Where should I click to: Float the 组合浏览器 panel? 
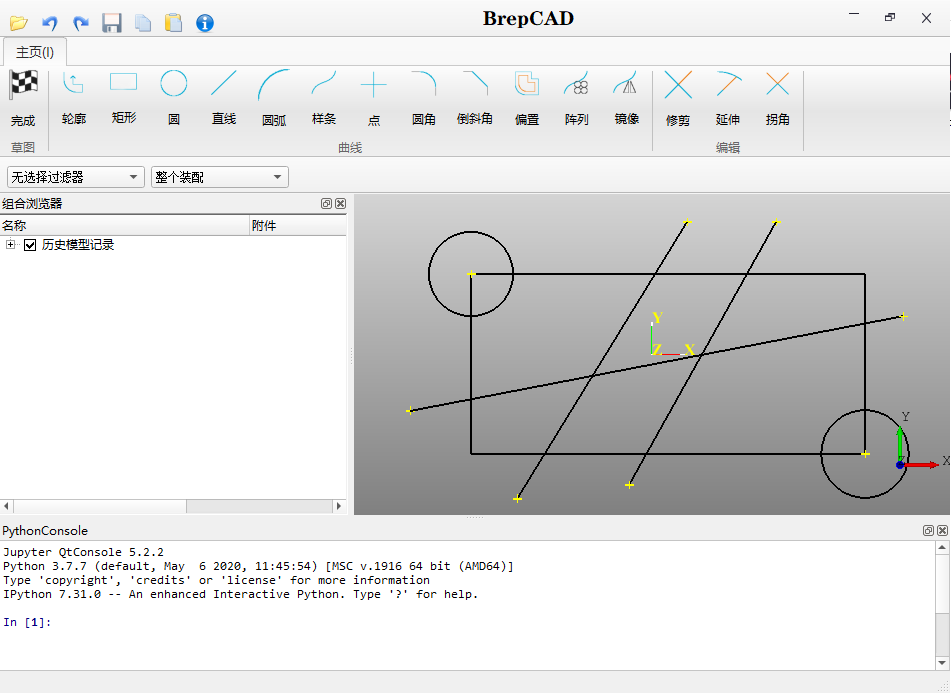(x=326, y=204)
